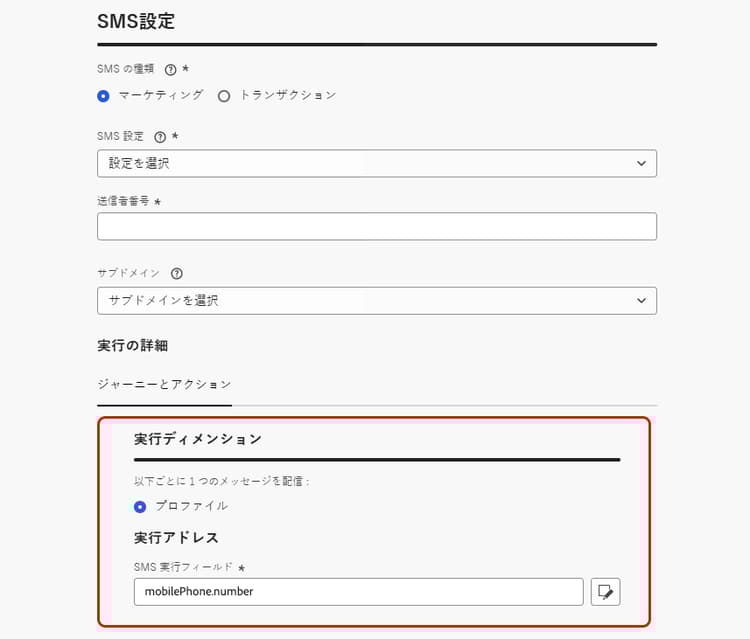Open the 設定を選択 dropdown

pyautogui.click(x=376, y=163)
